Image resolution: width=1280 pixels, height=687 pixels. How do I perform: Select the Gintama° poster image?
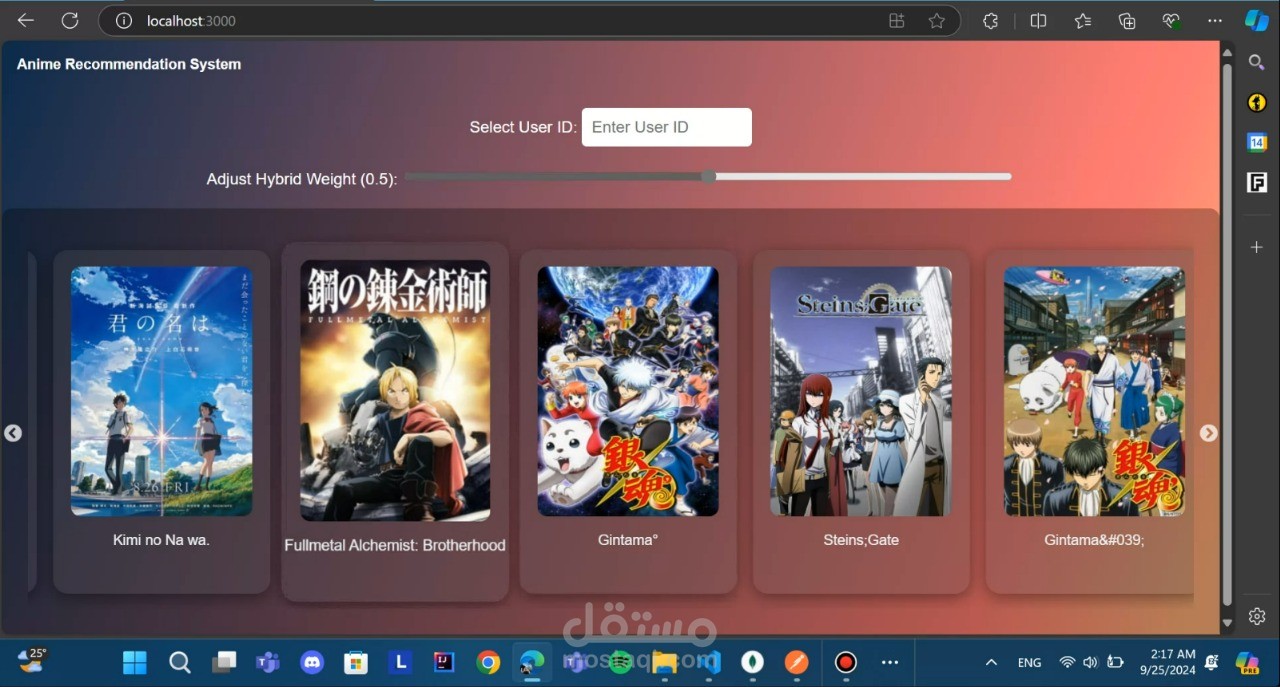coord(628,391)
